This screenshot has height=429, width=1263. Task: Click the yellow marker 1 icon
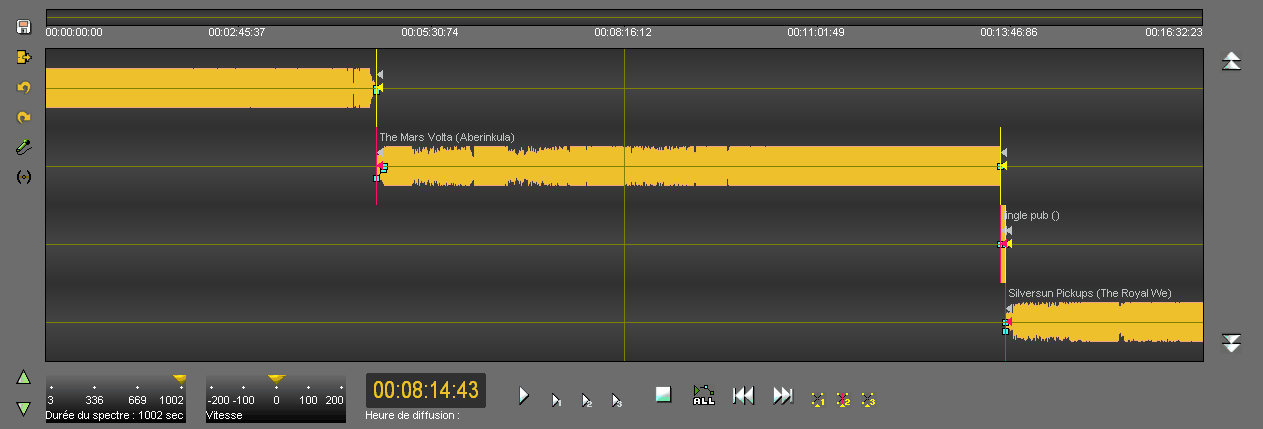click(x=818, y=399)
